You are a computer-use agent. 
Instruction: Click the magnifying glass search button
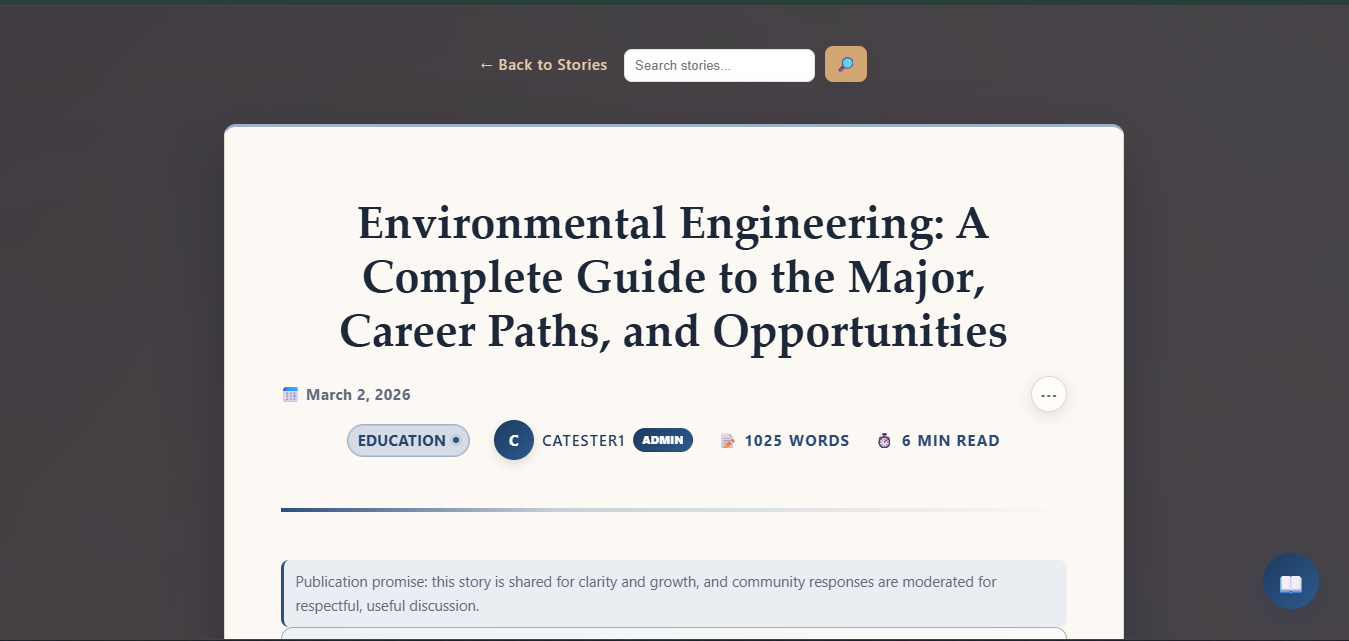845,64
